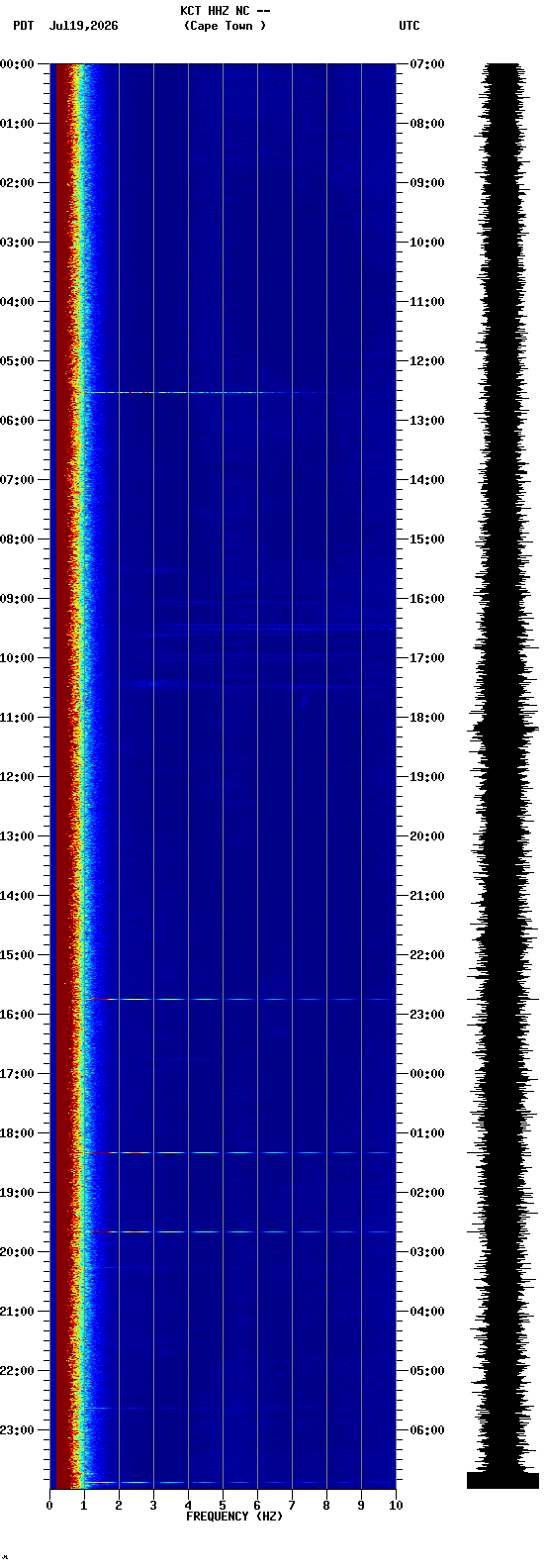
Task: Click the UTC axis label "00:00"
Action: pos(427,1074)
